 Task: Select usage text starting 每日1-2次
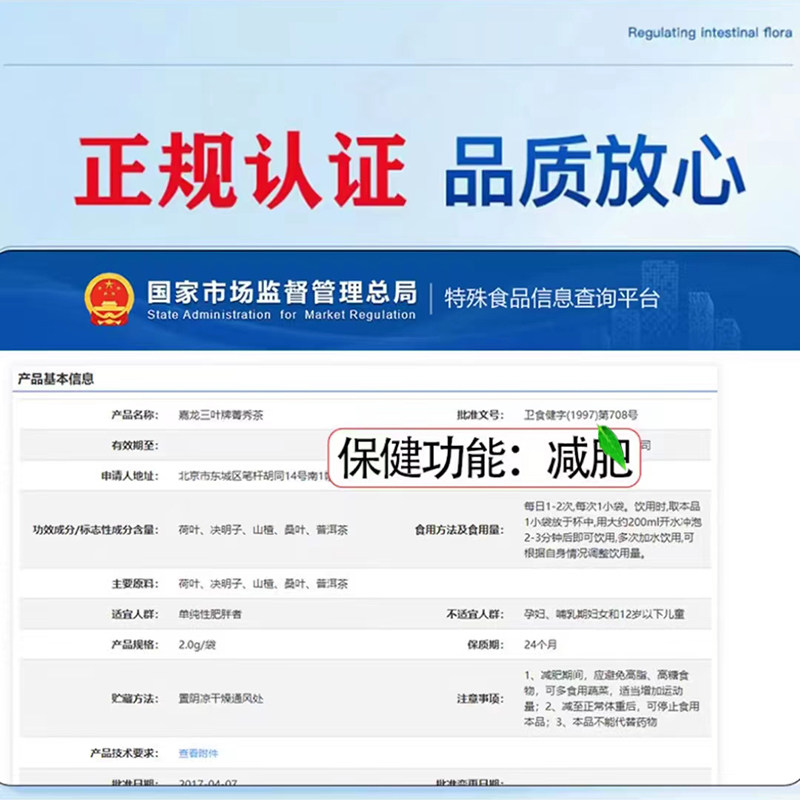613,530
